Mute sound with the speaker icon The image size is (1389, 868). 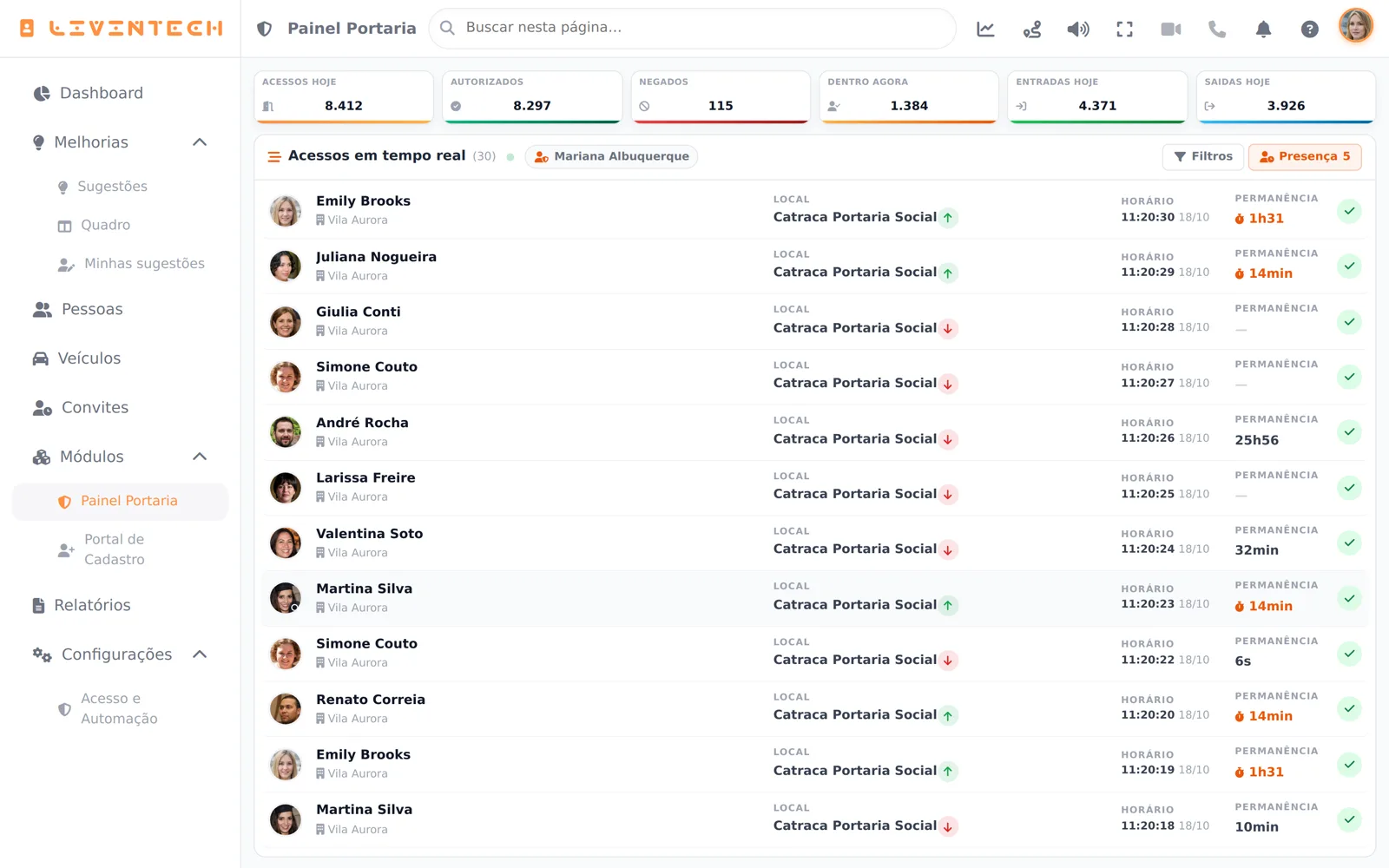point(1078,30)
